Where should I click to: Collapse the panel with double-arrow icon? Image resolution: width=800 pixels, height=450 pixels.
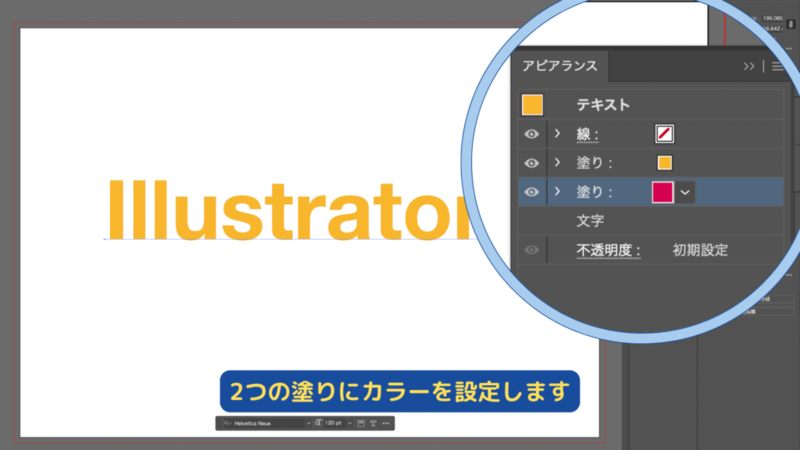[x=748, y=66]
